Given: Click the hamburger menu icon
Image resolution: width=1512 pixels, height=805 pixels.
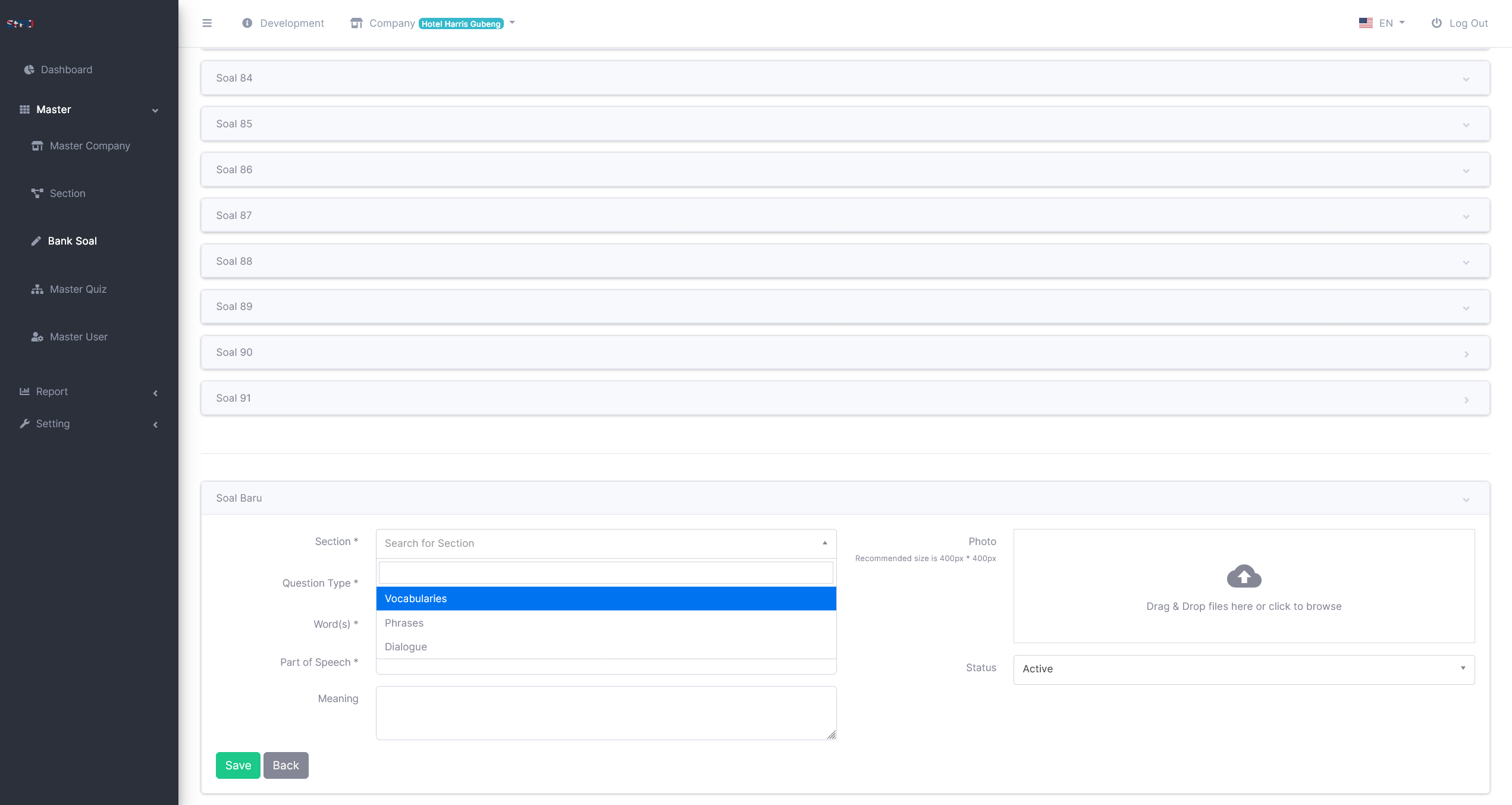Looking at the screenshot, I should click(x=207, y=23).
